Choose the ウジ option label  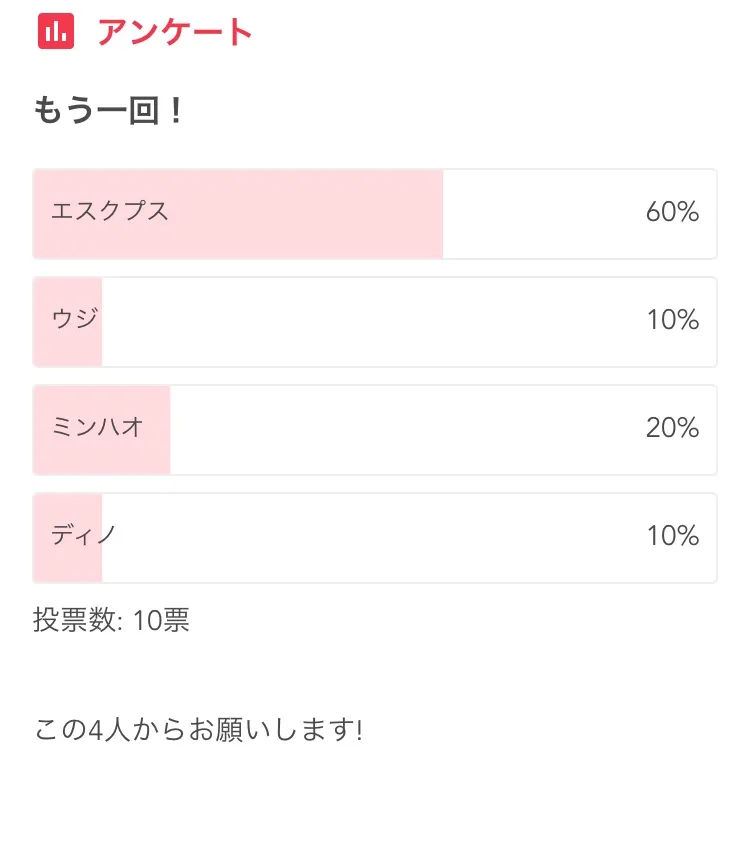[x=75, y=320]
